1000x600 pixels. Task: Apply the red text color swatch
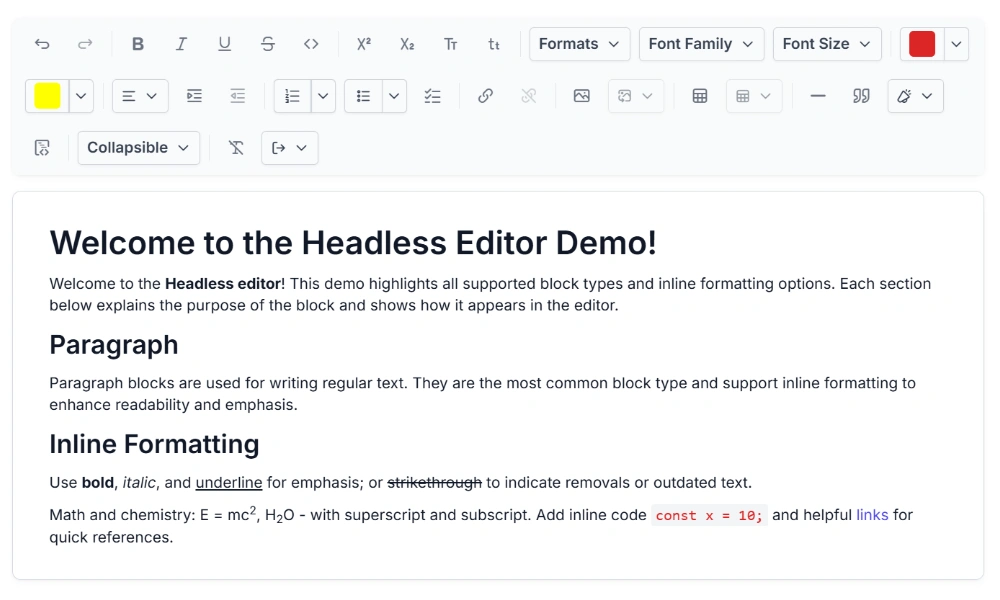coord(922,44)
